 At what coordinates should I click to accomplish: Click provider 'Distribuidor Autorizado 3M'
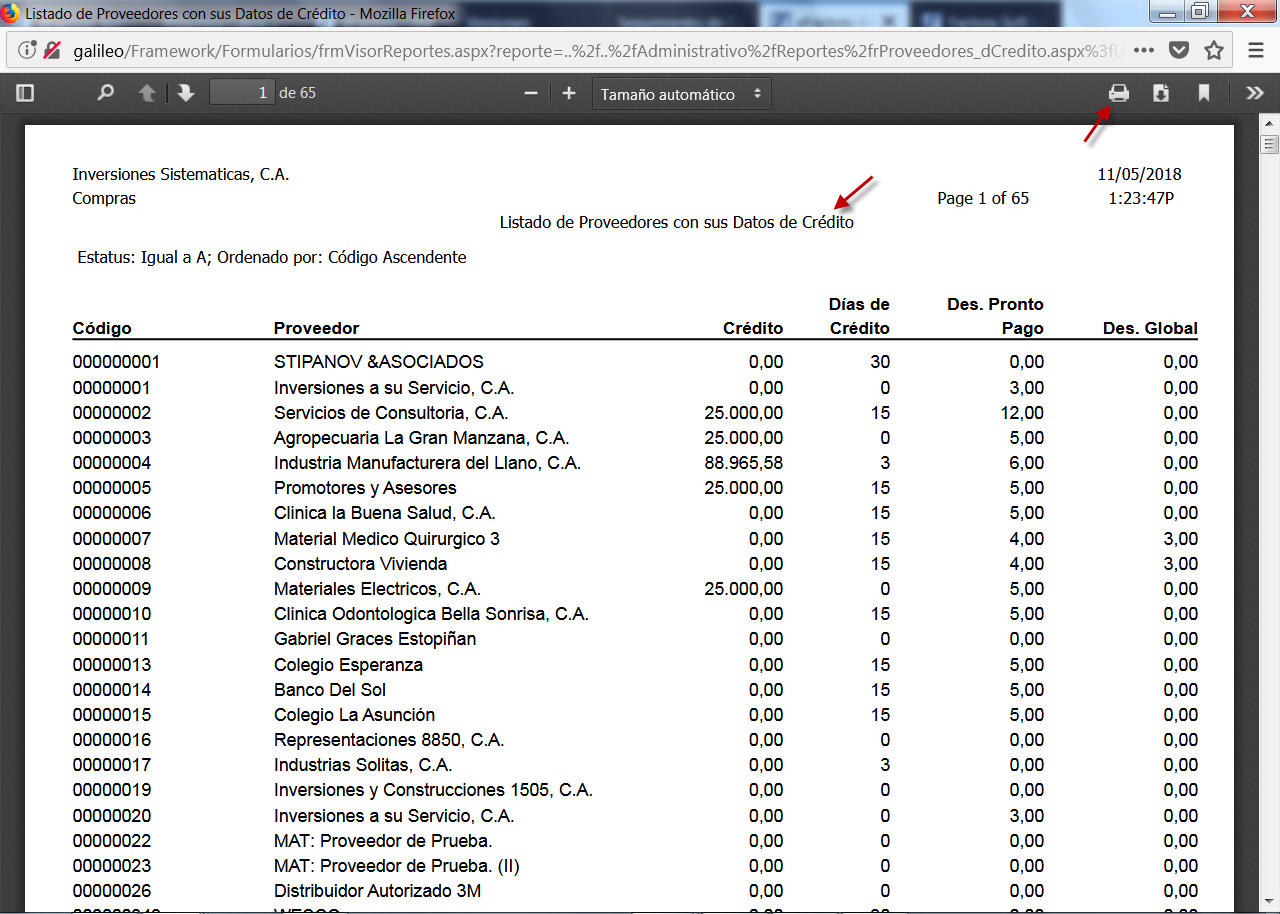click(x=377, y=891)
